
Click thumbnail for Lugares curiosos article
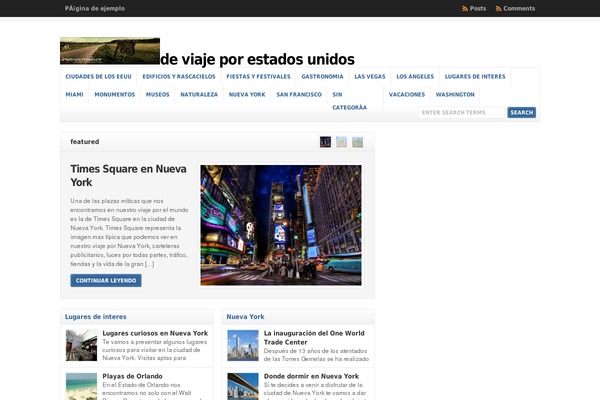[81, 345]
